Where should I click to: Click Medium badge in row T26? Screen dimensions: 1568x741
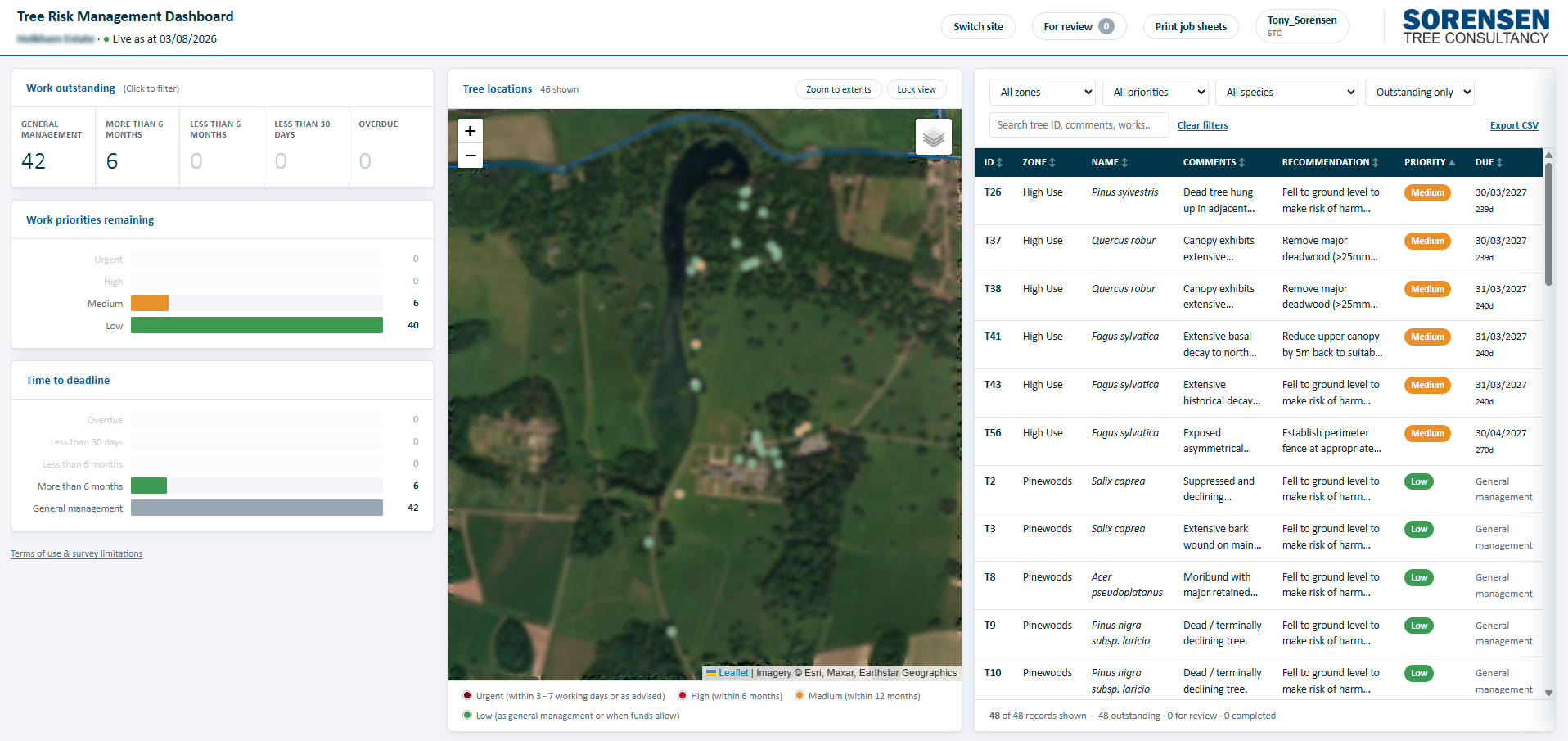click(1427, 193)
